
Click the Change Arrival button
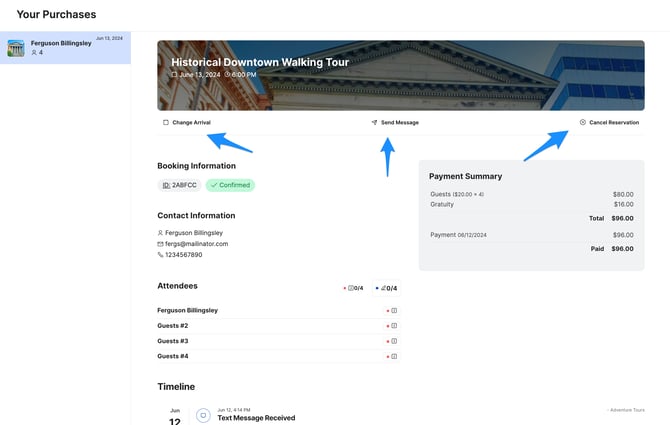coord(187,123)
